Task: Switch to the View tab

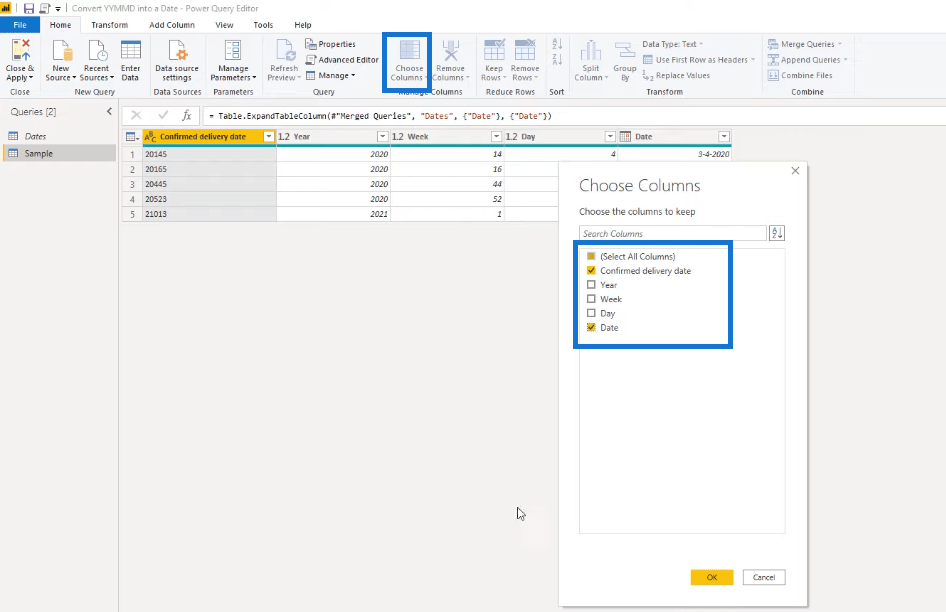Action: pos(224,25)
